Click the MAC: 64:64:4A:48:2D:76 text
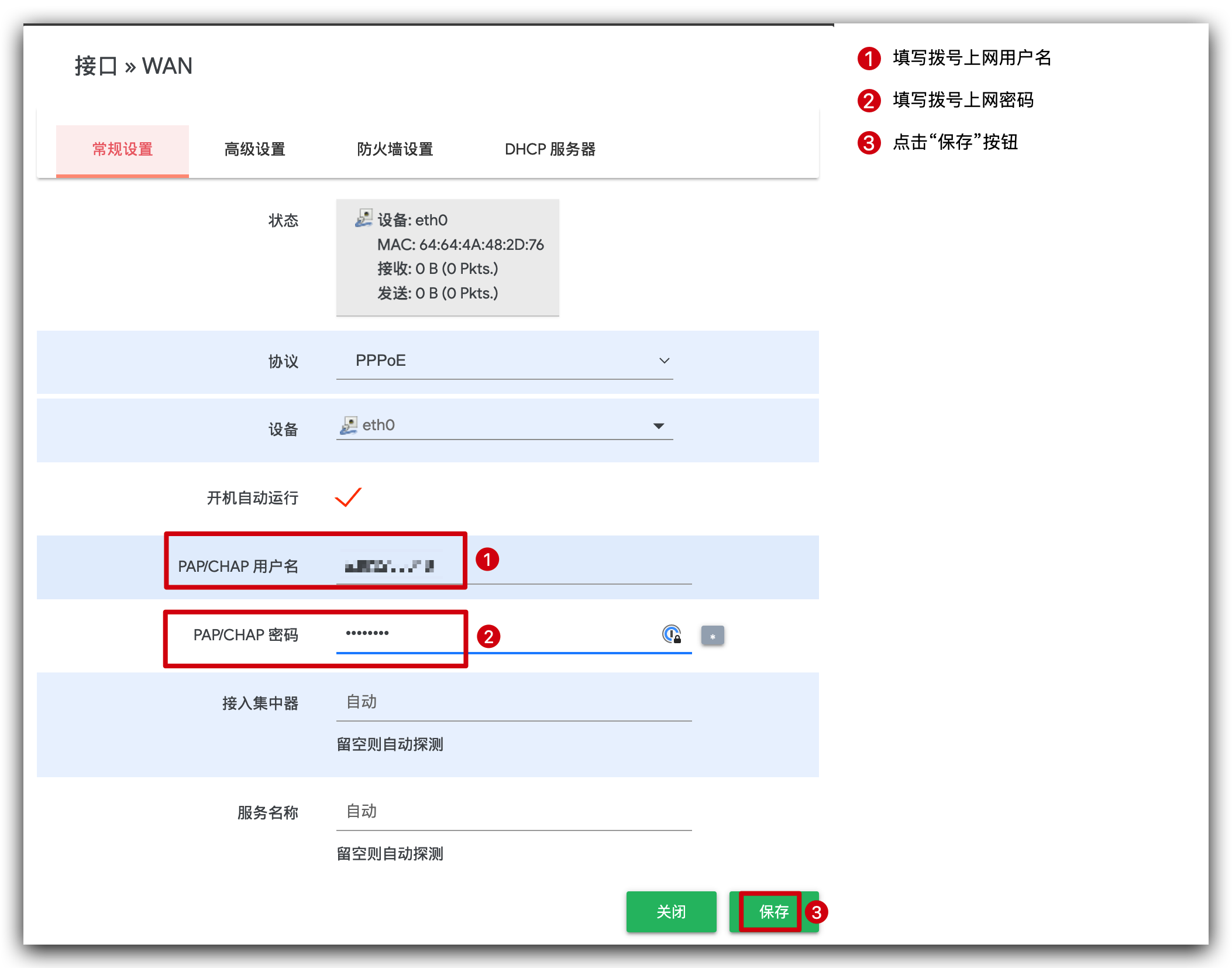1232x968 pixels. click(x=460, y=245)
